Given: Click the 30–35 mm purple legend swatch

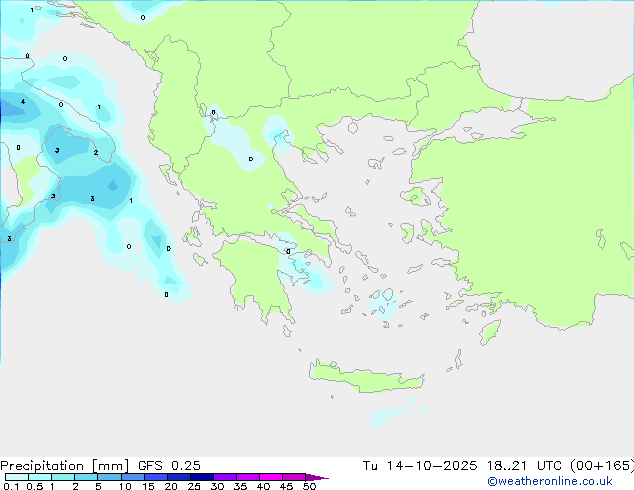Looking at the screenshot, I should tap(225, 477).
